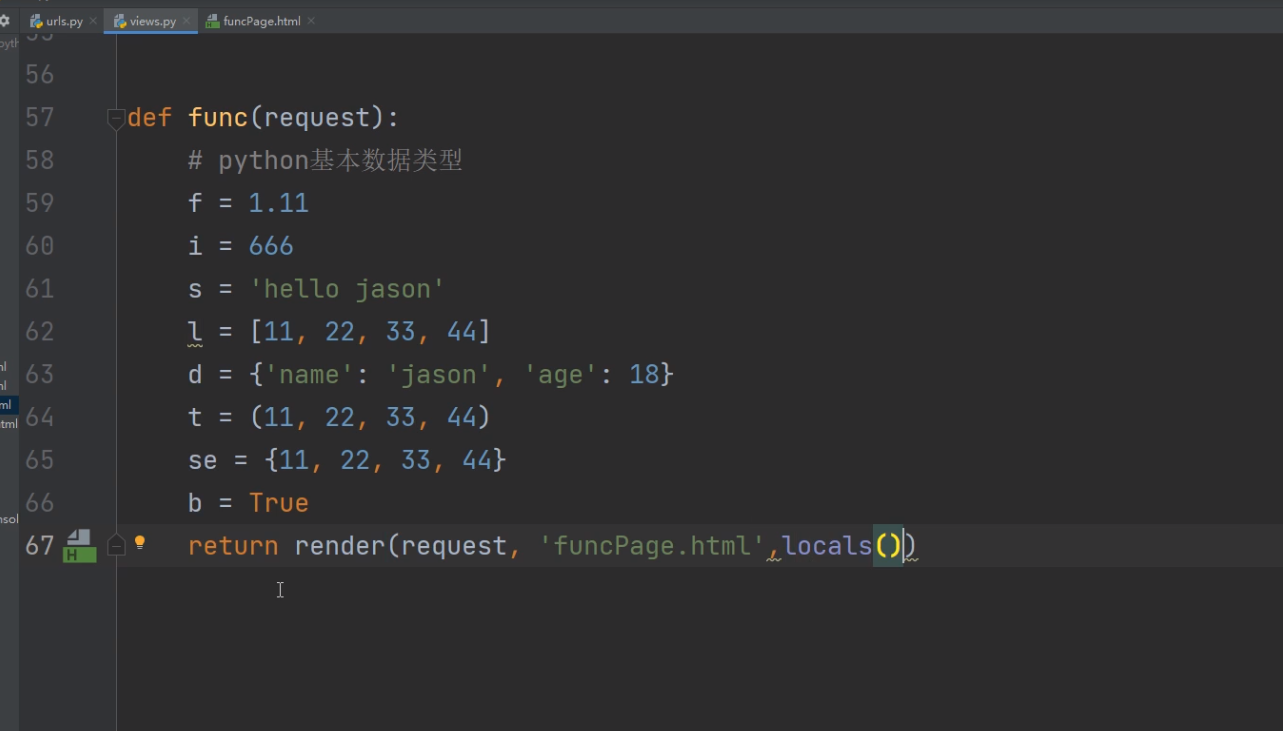
Task: Click the value 18 in the dictionary
Action: [x=644, y=374]
